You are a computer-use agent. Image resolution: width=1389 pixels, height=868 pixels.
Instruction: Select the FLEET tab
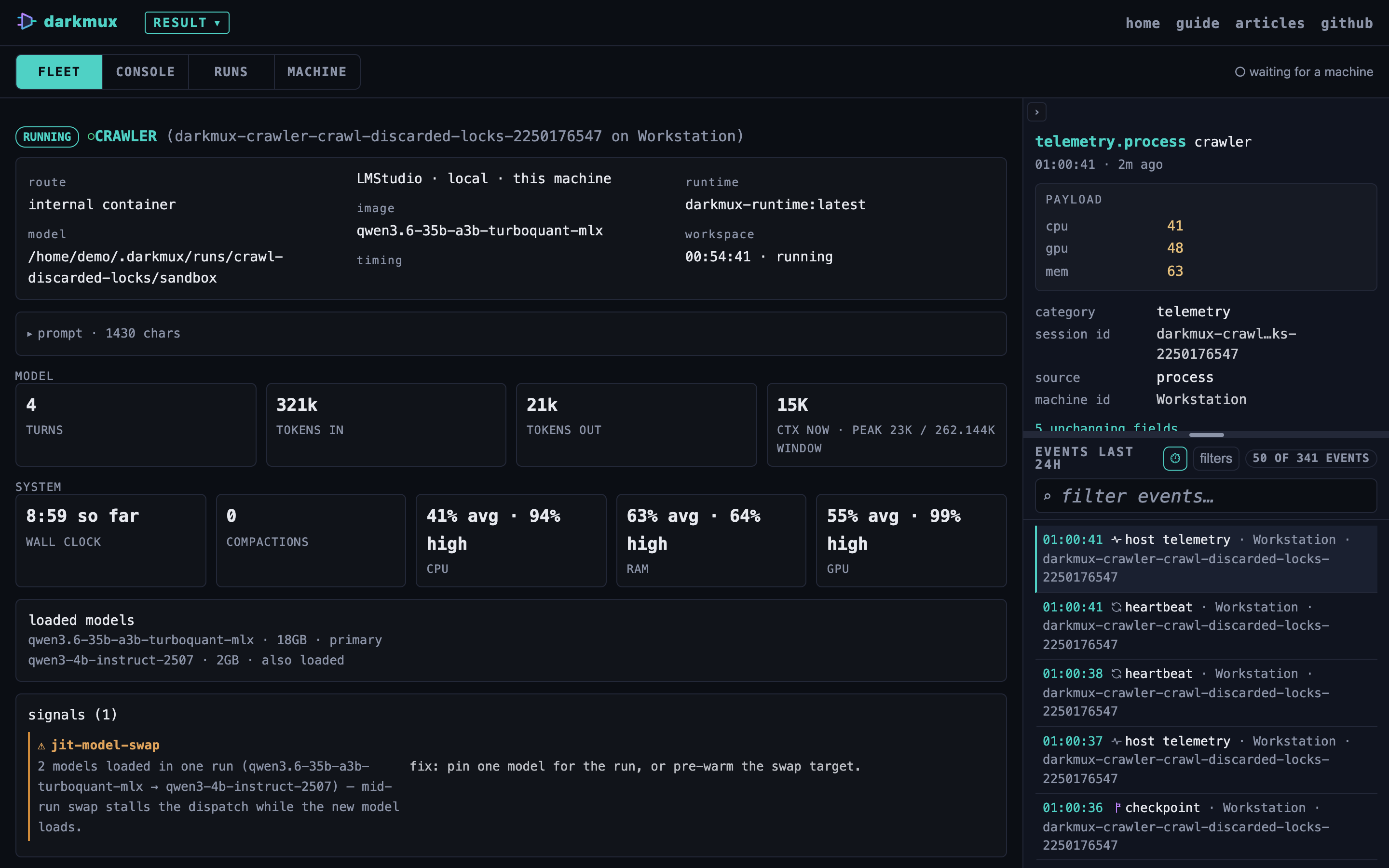click(59, 72)
